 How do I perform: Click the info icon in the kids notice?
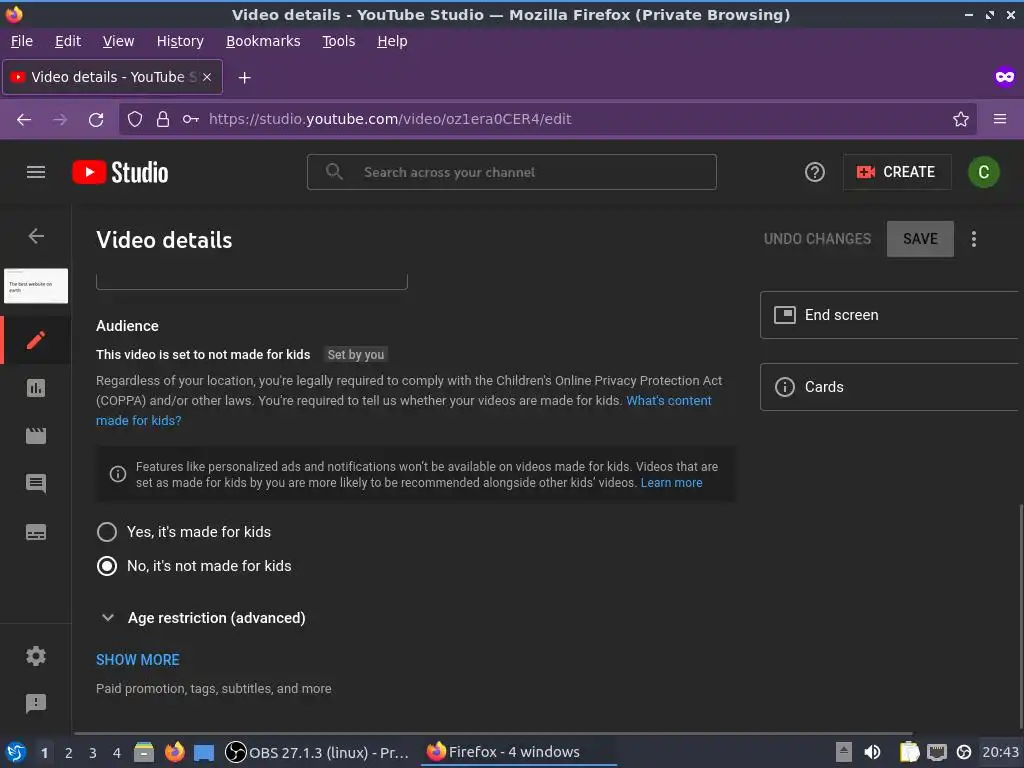point(118,474)
